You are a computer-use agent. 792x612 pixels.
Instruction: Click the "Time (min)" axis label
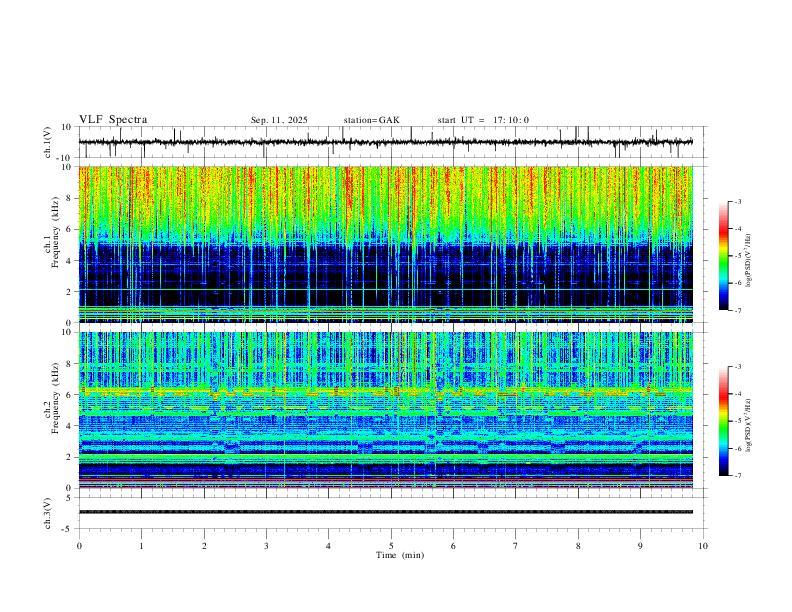pyautogui.click(x=400, y=555)
